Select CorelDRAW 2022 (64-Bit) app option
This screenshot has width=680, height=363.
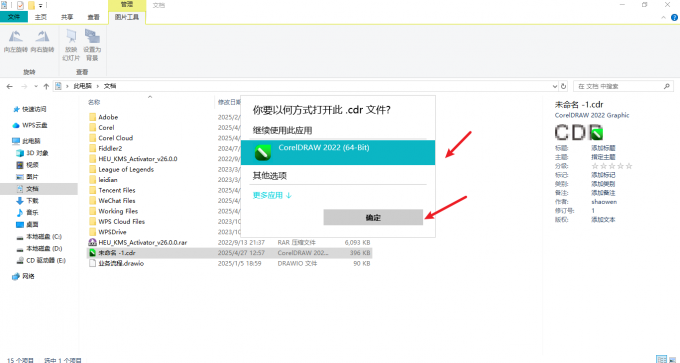[338, 152]
